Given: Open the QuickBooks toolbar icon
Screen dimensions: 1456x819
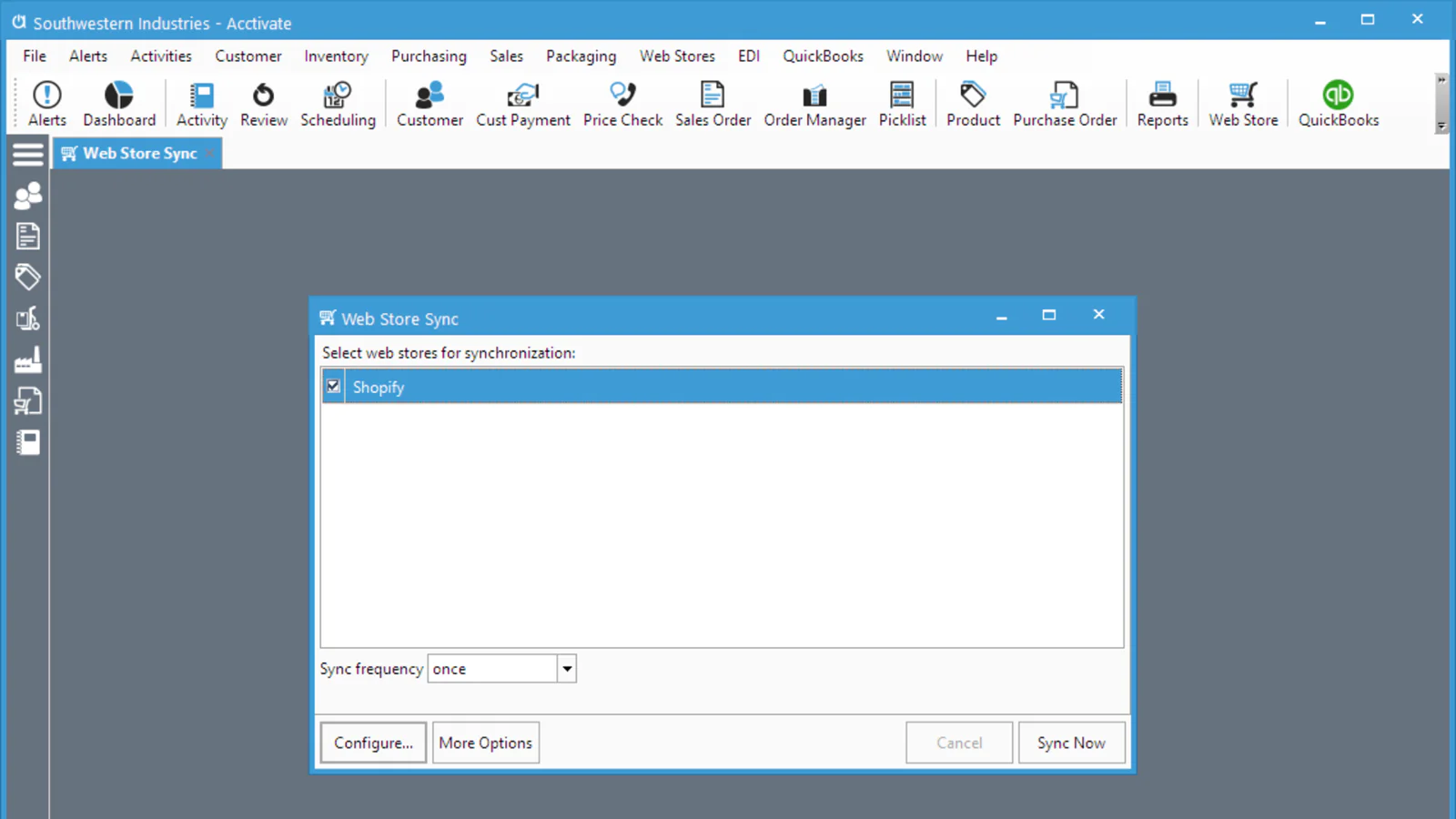Looking at the screenshot, I should (1338, 104).
